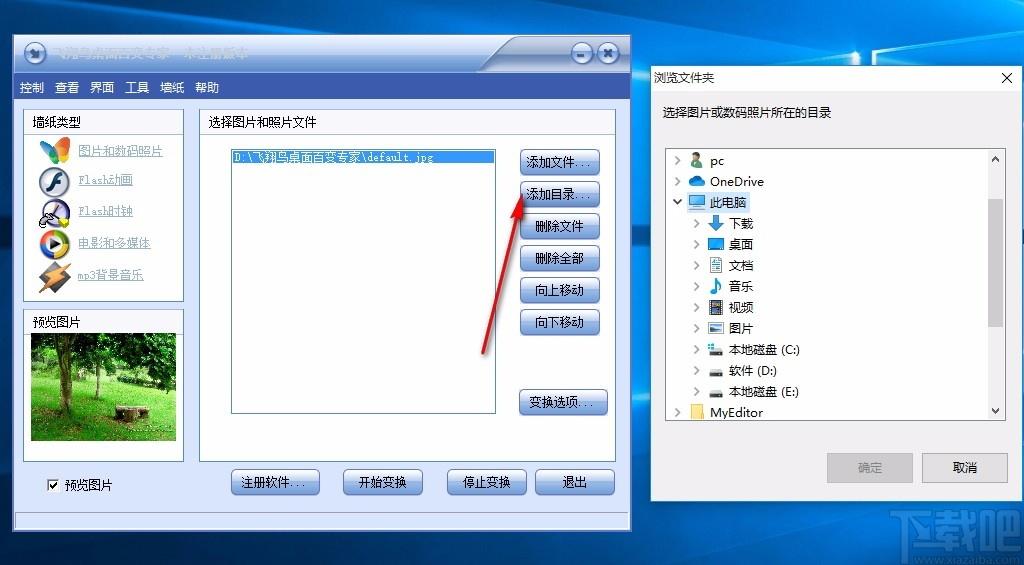Screen dimensions: 1024x565
Task: Expand the 视频 folder node
Action: point(696,307)
